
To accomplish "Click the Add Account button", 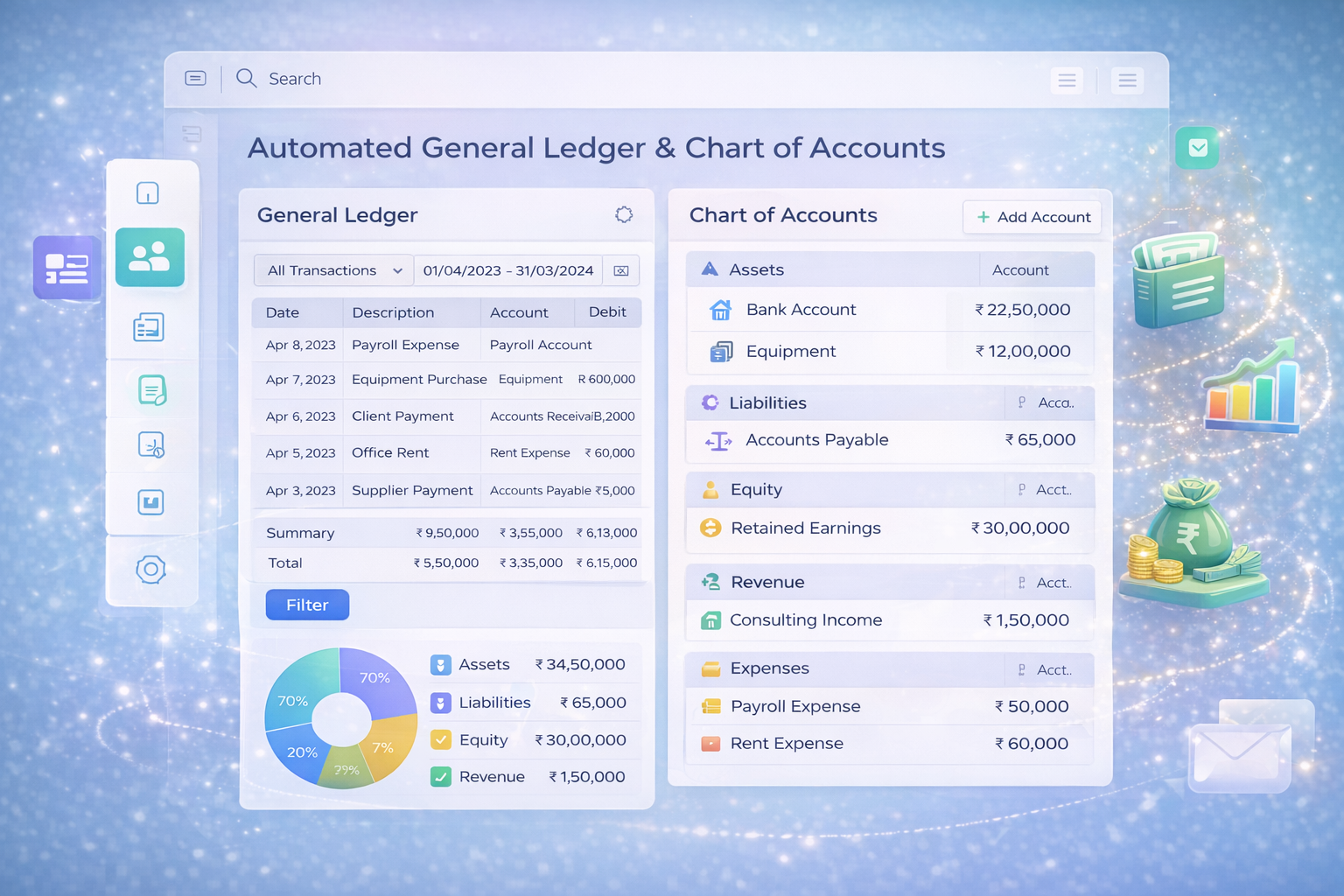I will click(1032, 217).
